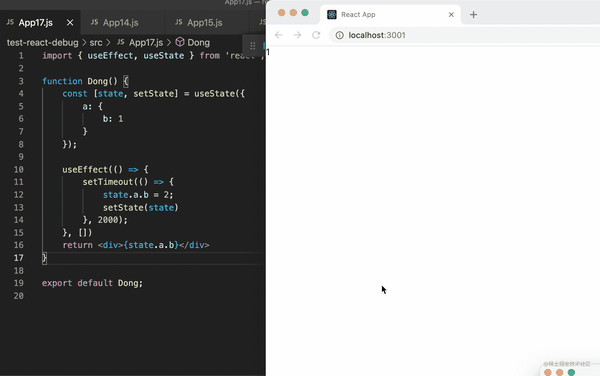Click the React App tab favicon

click(332, 15)
